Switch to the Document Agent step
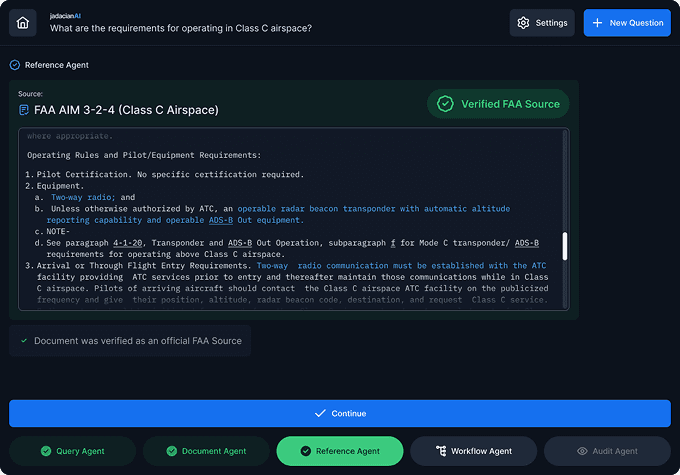 coord(206,451)
